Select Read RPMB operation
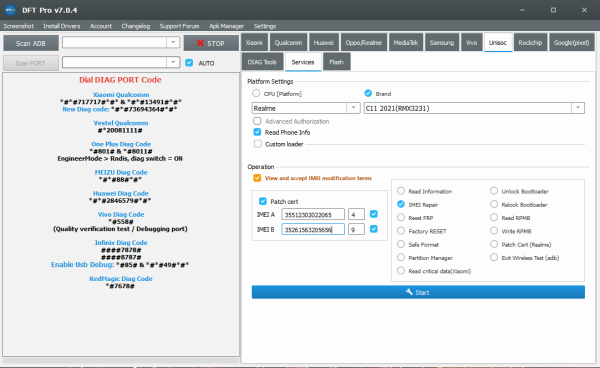The height and width of the screenshot is (368, 600). [x=494, y=217]
